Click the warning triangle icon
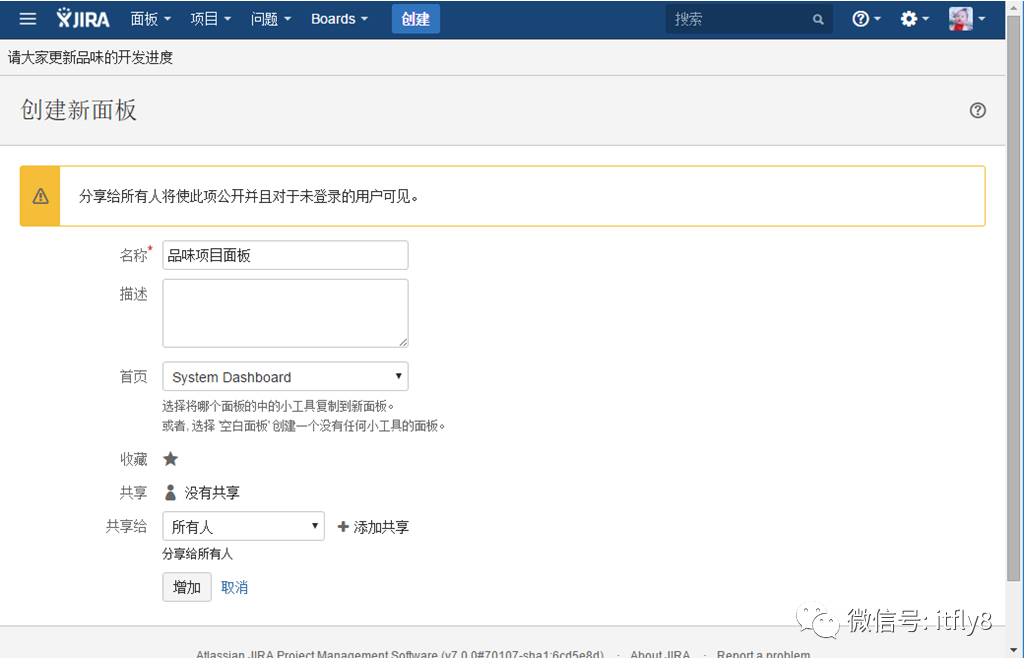The image size is (1026, 669). (x=41, y=196)
